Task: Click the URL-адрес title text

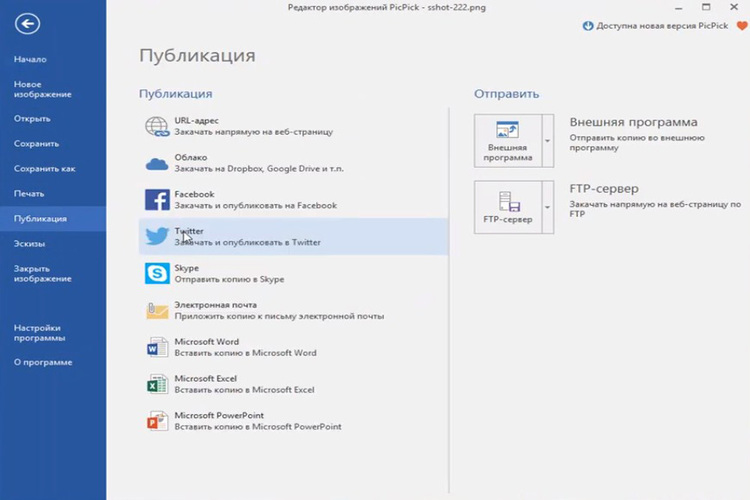Action: pos(197,121)
